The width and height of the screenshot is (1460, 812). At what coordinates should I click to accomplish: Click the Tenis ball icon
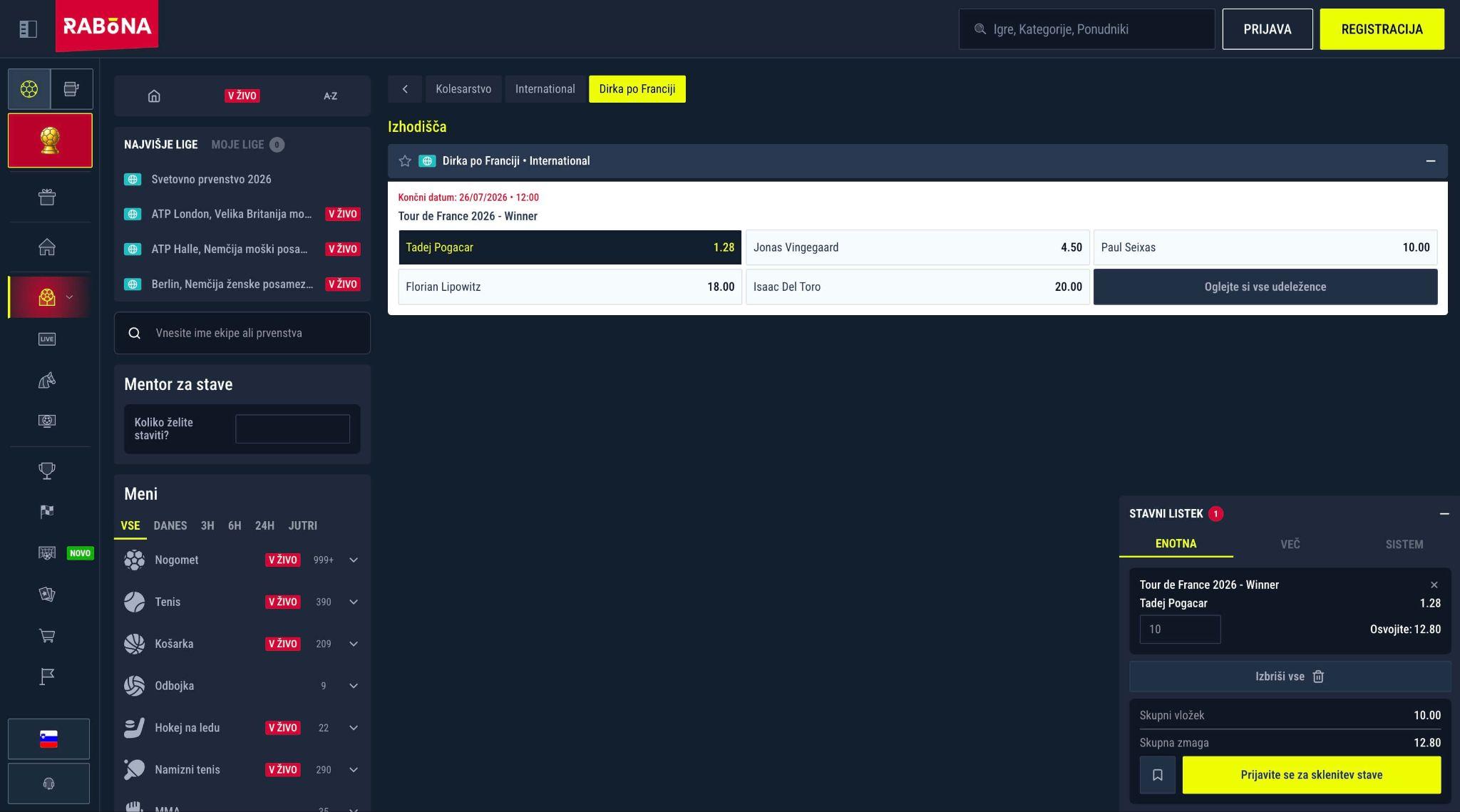134,602
